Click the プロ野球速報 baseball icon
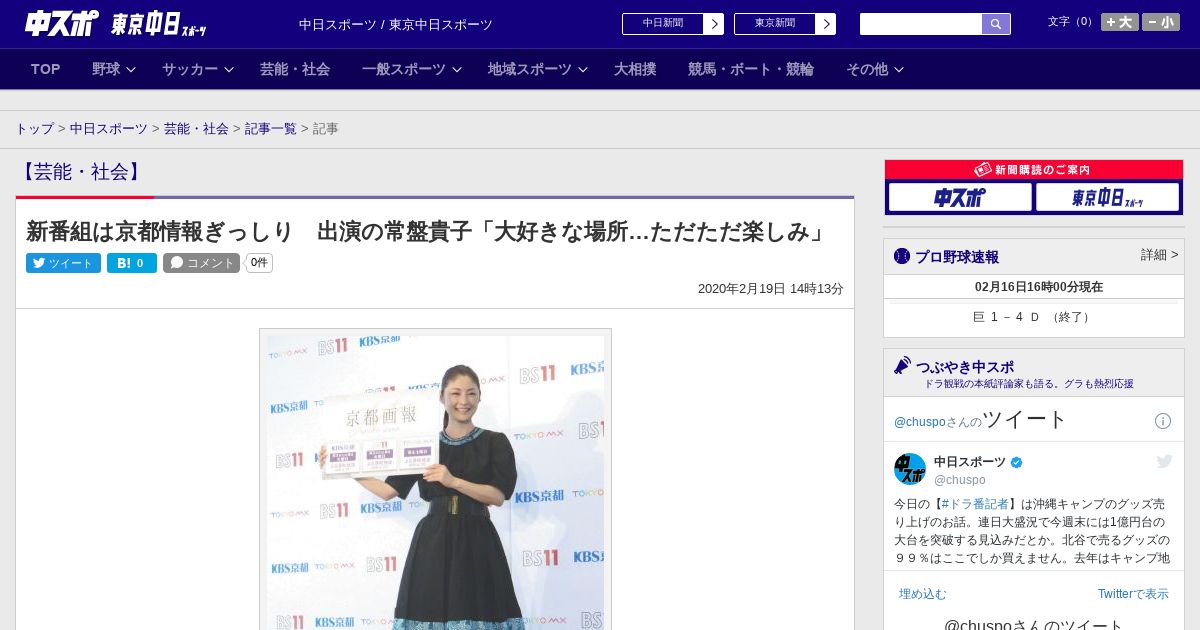The width and height of the screenshot is (1200, 630). click(x=902, y=256)
